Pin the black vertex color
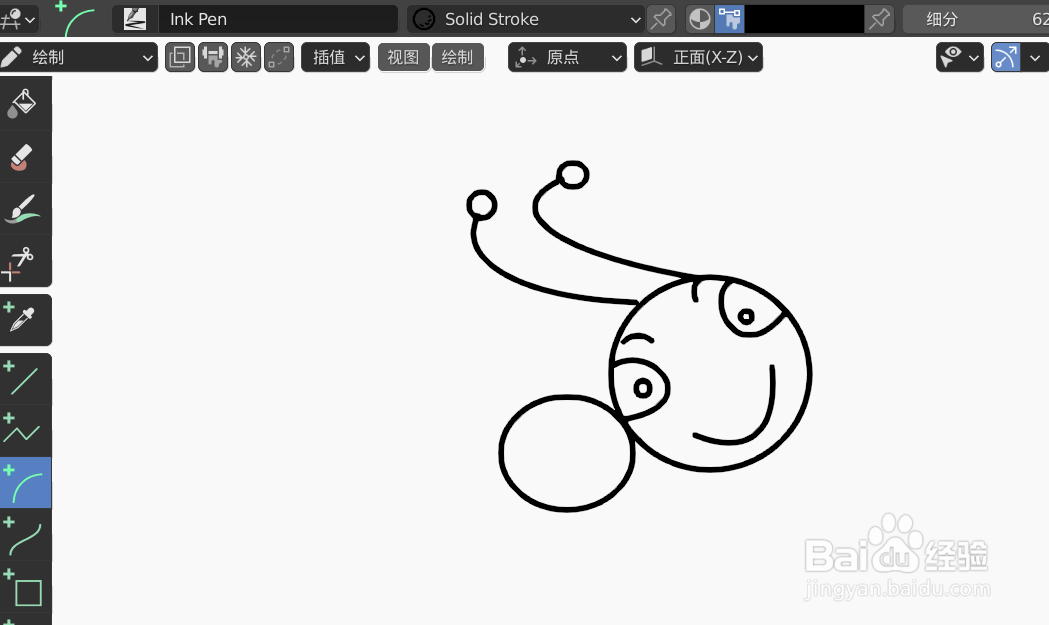Screen dimensions: 1049x625 click(x=879, y=19)
